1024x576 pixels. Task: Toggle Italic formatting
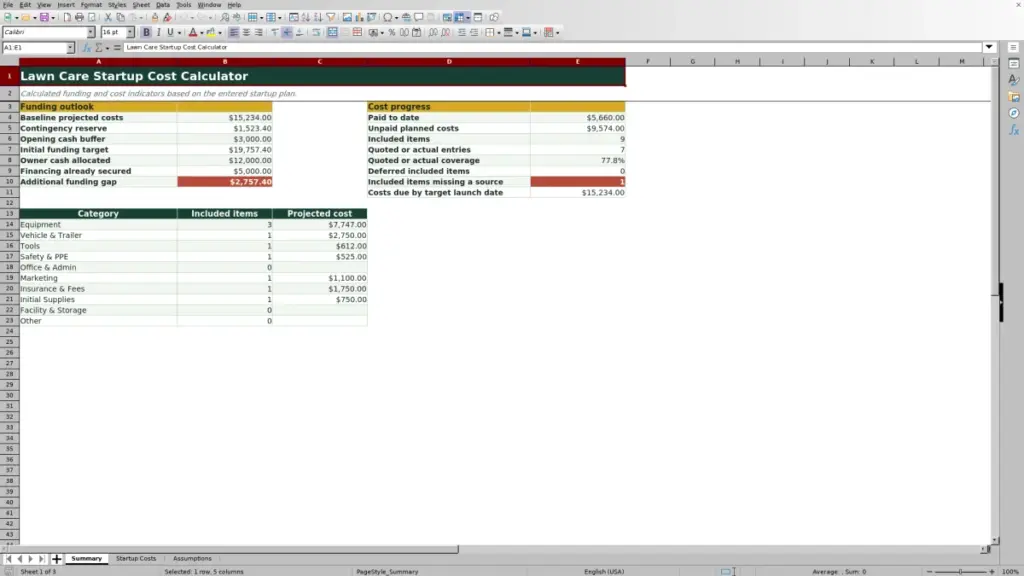pyautogui.click(x=158, y=32)
